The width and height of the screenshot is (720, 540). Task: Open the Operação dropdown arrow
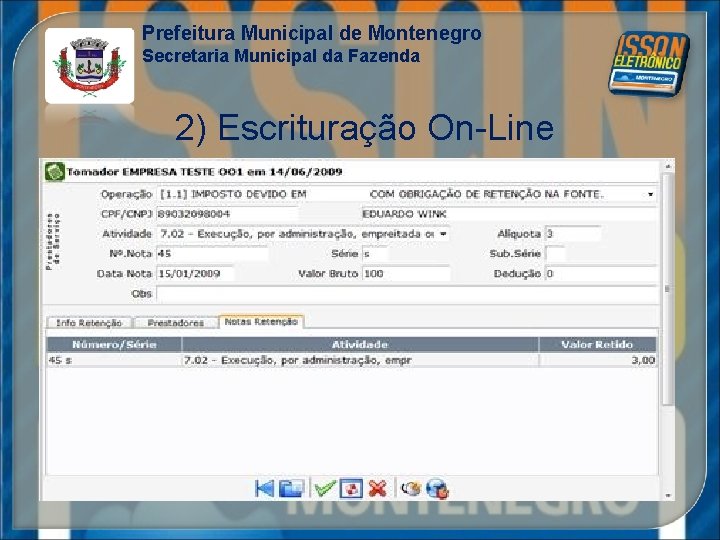[650, 194]
